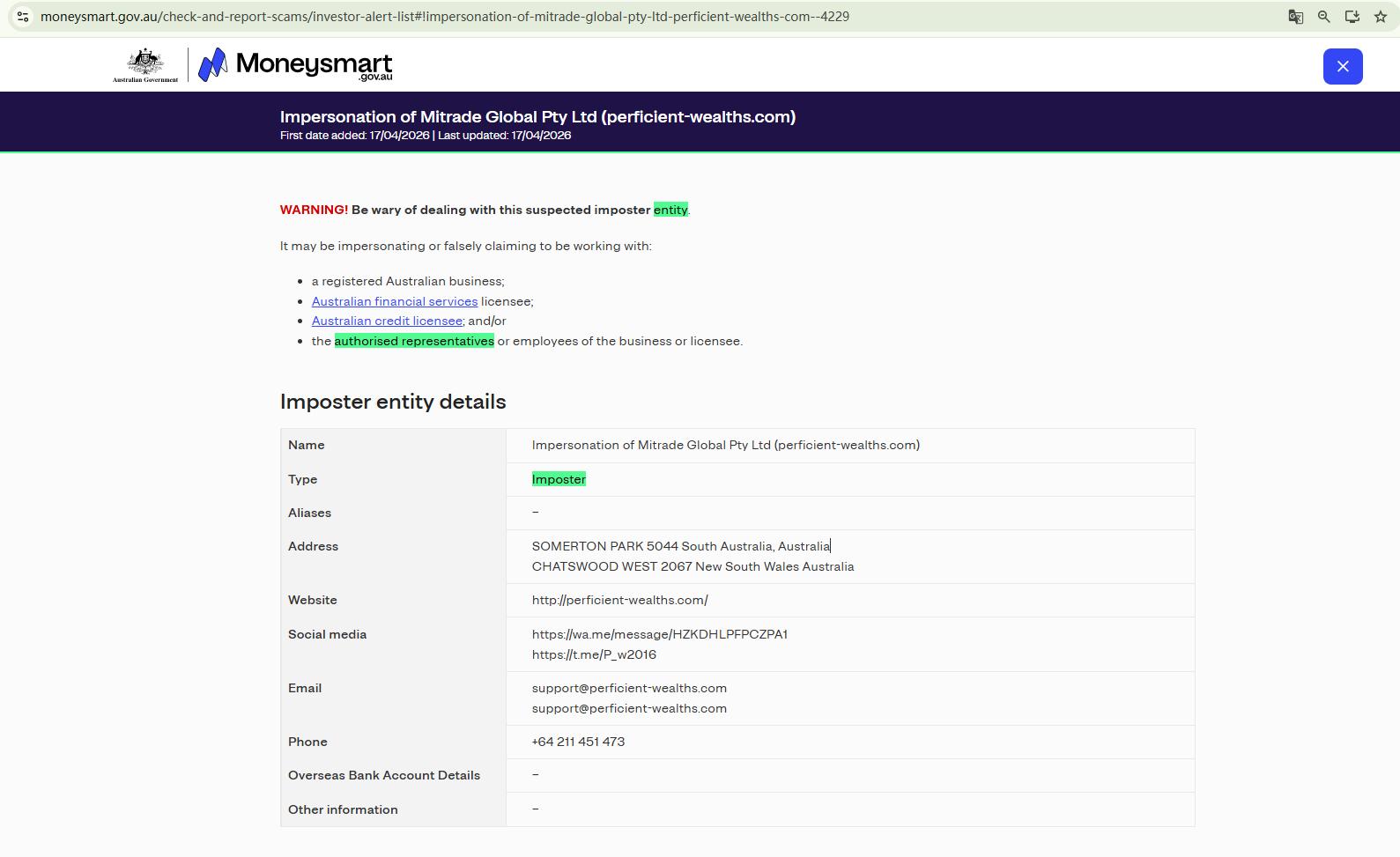Click the translate page icon

coord(1295,17)
